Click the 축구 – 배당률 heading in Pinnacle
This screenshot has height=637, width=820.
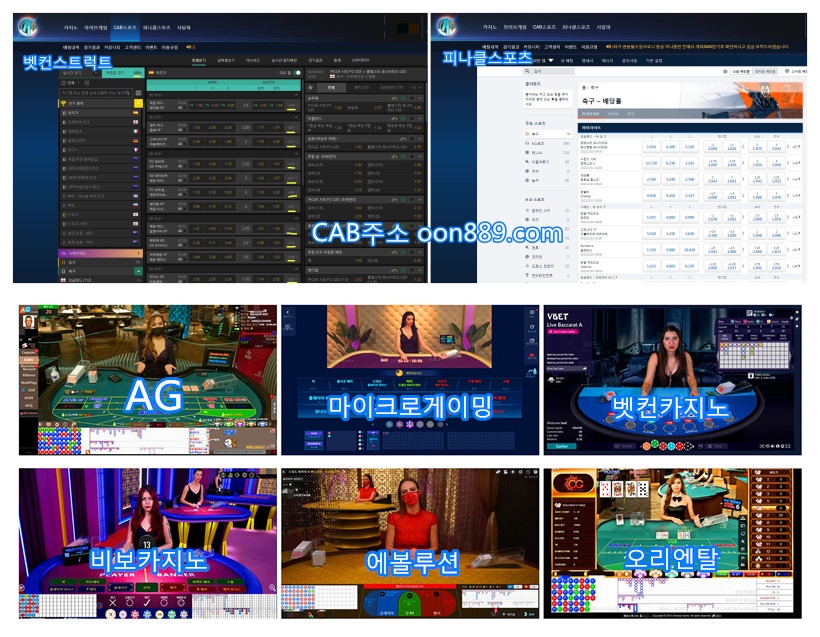(601, 100)
